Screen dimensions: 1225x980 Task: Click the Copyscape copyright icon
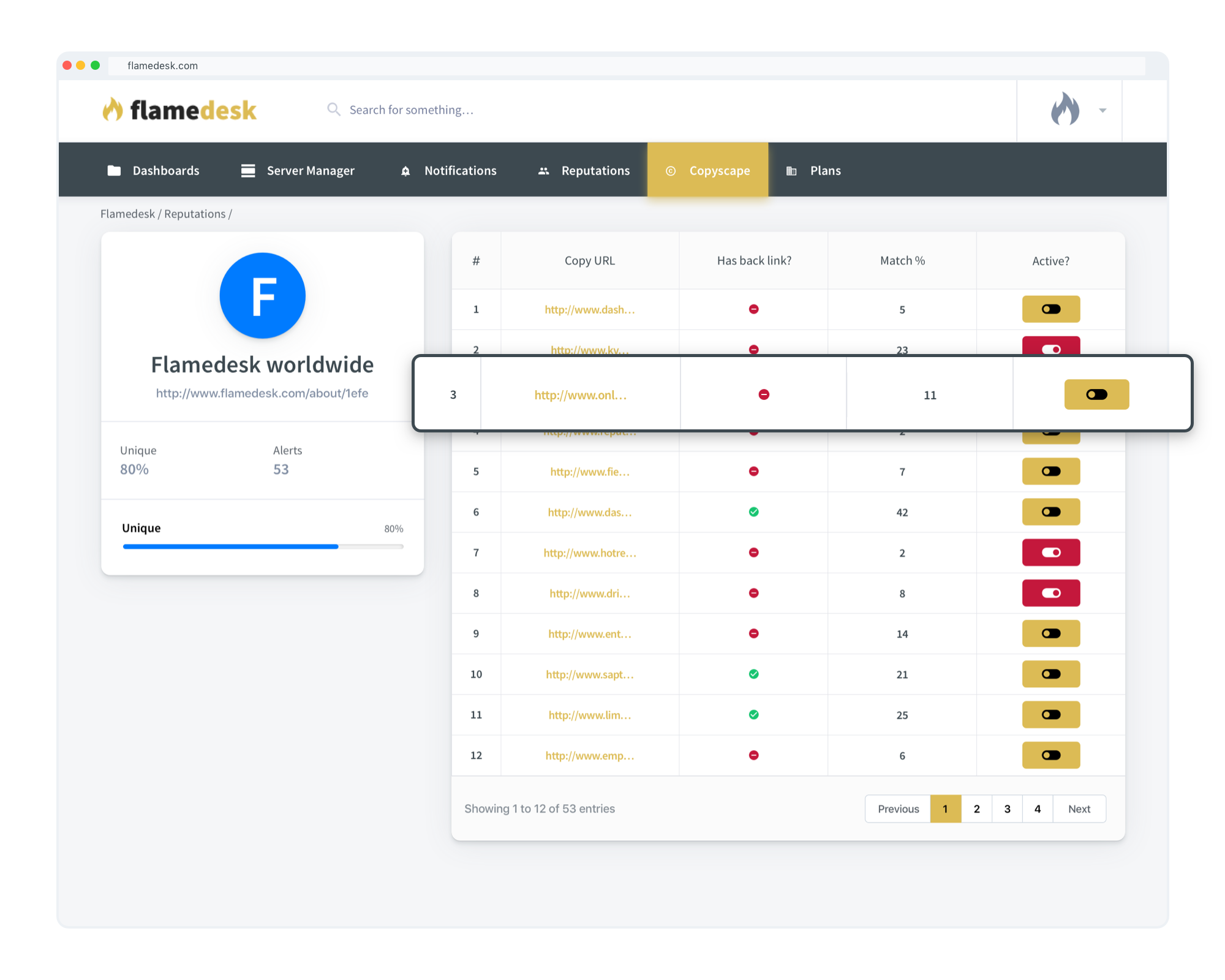click(671, 171)
